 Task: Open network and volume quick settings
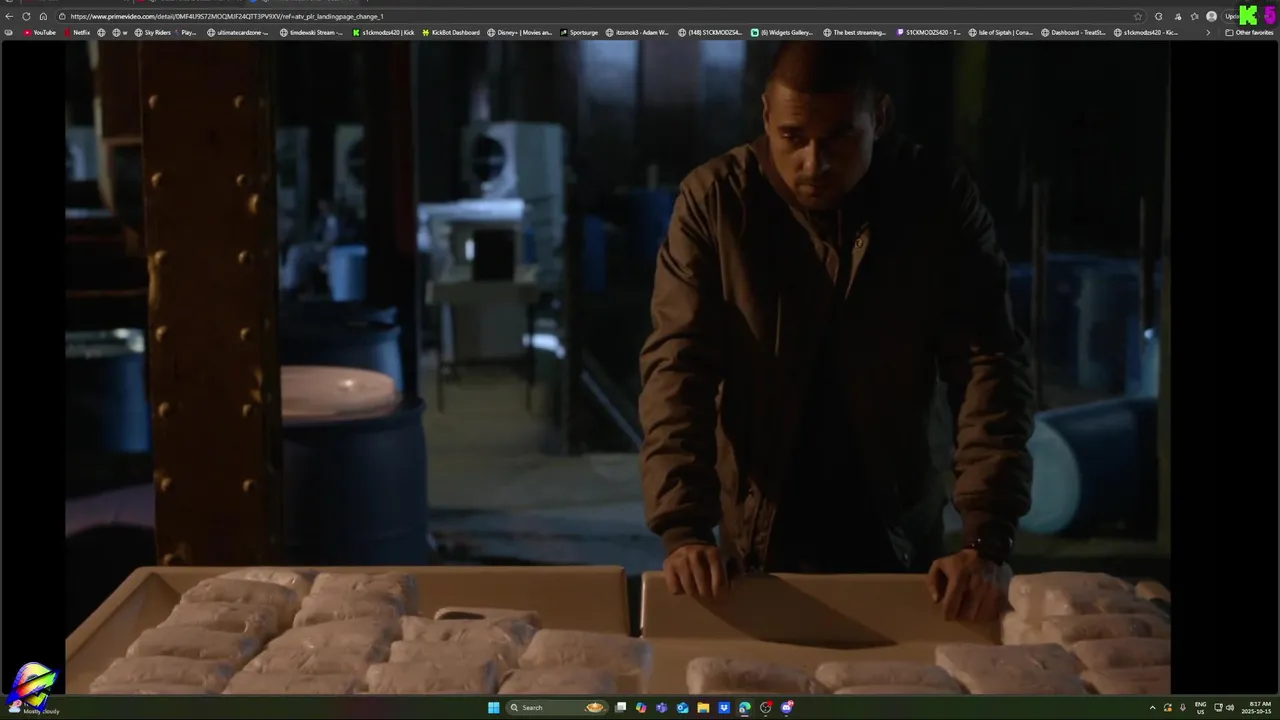pos(1224,707)
